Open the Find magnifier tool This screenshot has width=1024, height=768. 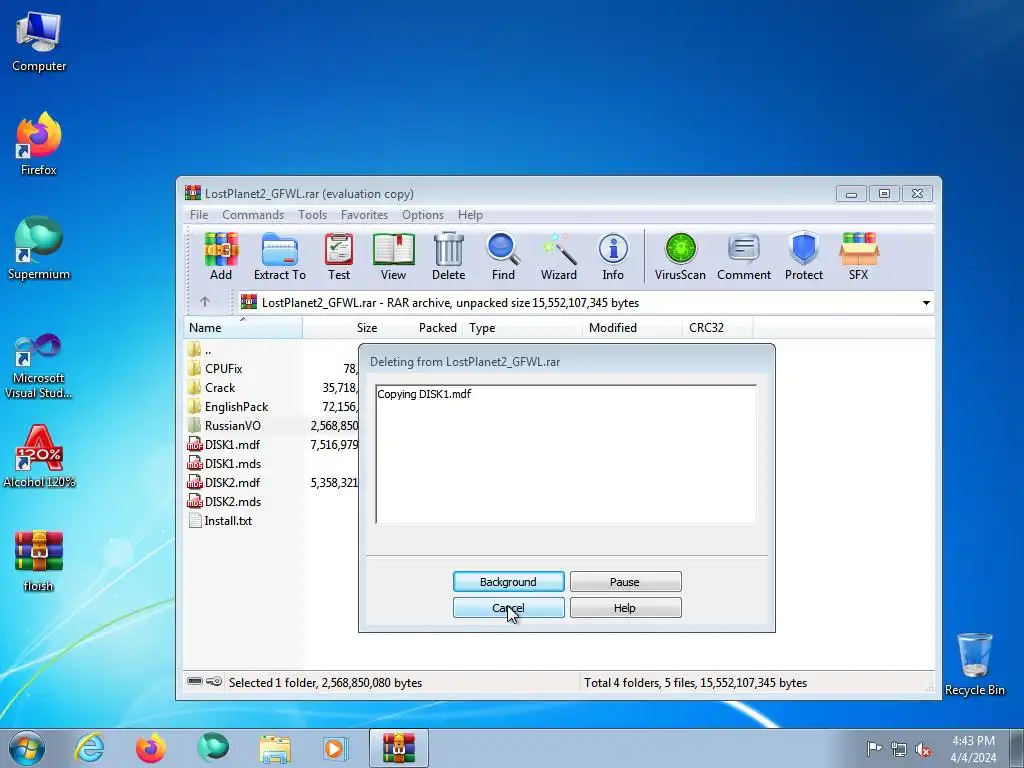pos(503,256)
